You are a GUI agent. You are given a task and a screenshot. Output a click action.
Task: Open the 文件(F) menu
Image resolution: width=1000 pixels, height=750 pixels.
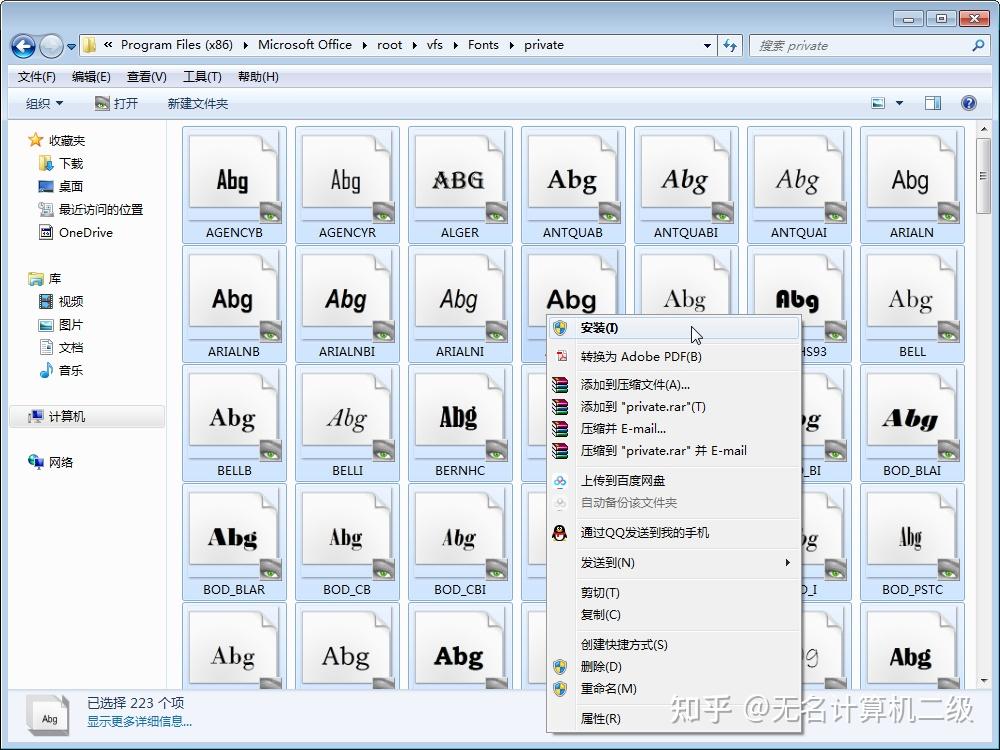[36, 77]
